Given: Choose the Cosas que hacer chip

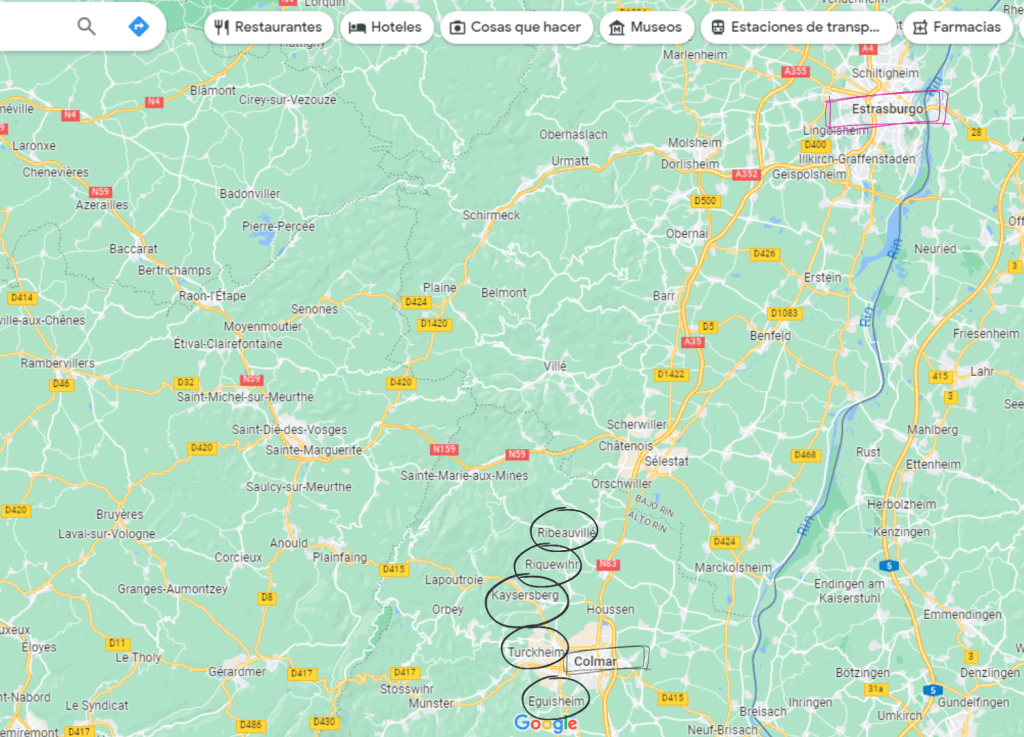Looking at the screenshot, I should pos(516,27).
